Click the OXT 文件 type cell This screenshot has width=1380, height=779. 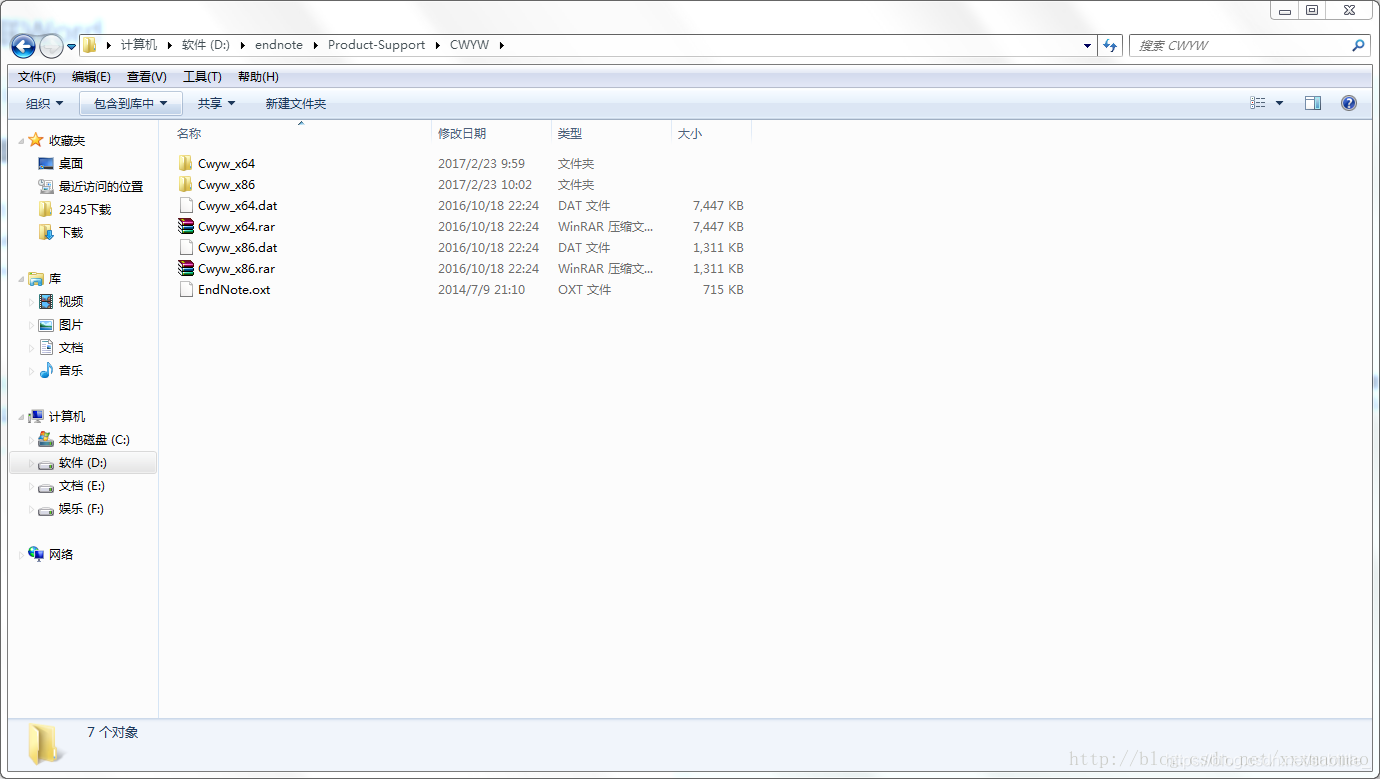click(x=584, y=289)
